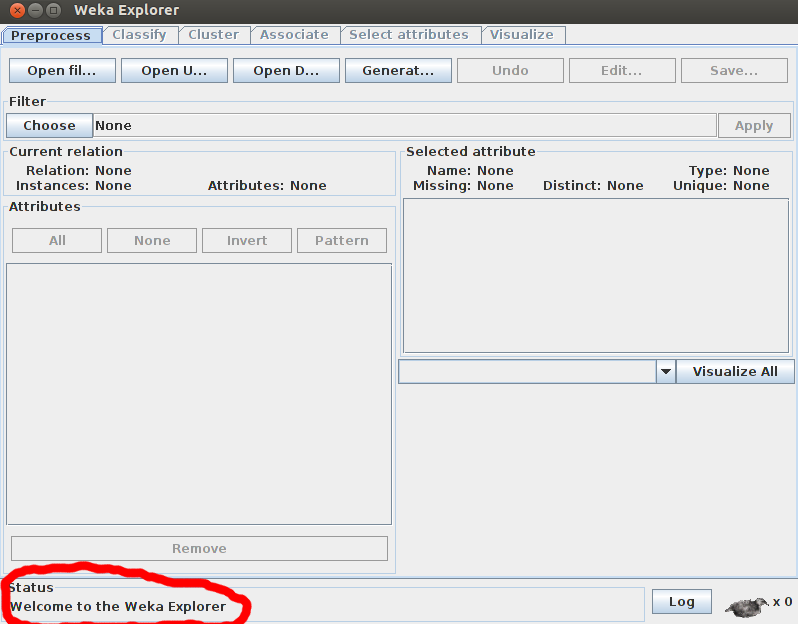Close the Weka Explorer window

tap(17, 10)
